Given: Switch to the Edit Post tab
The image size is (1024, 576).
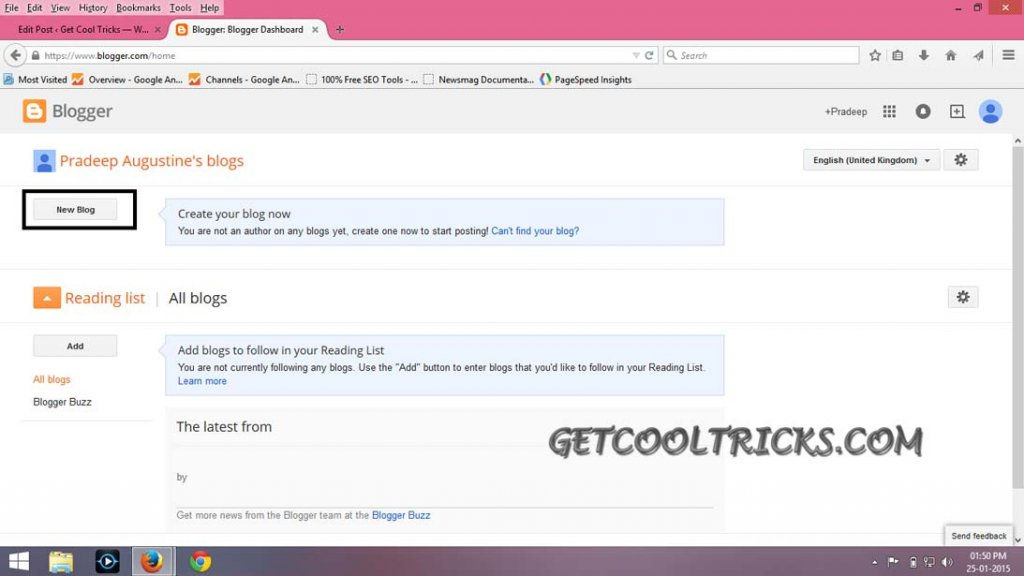Looking at the screenshot, I should pyautogui.click(x=82, y=29).
